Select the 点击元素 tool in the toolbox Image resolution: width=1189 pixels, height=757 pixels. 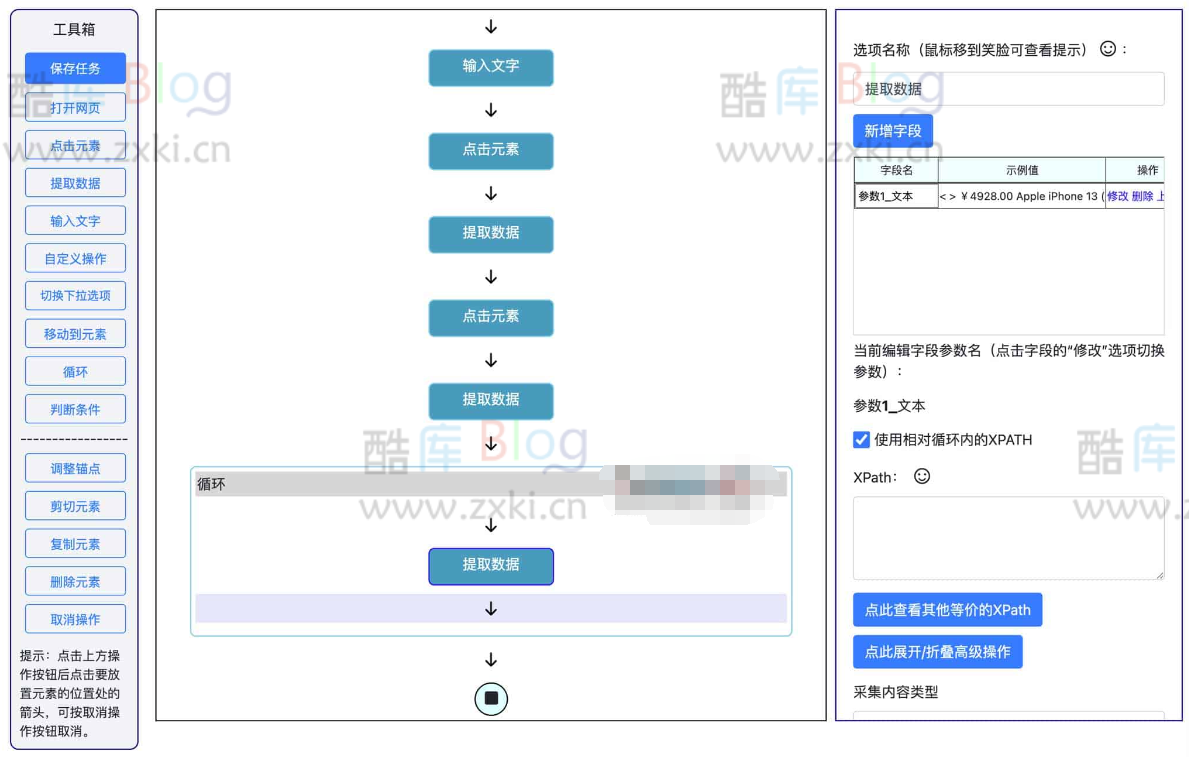tap(74, 145)
